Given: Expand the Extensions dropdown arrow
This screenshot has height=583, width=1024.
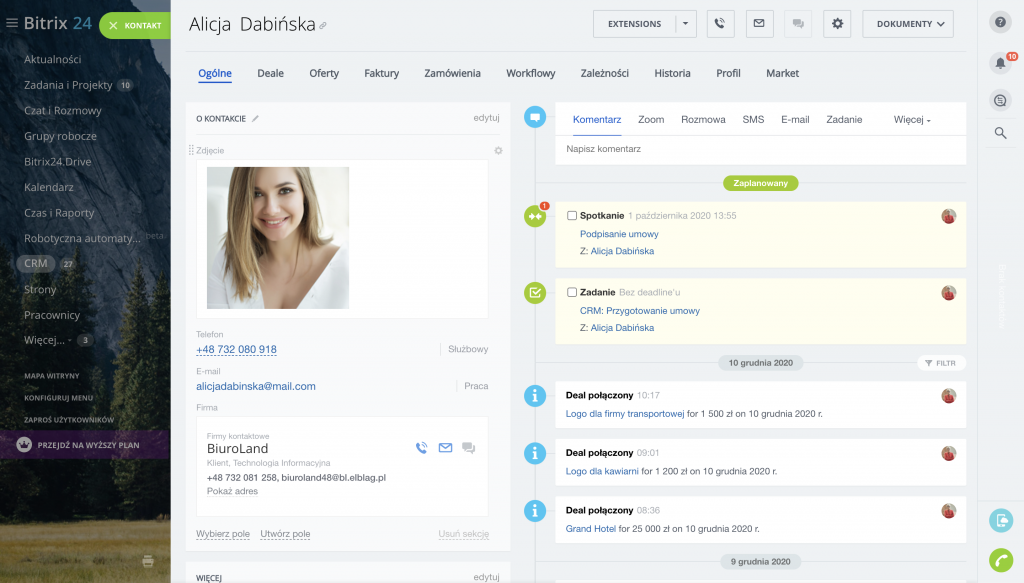Looking at the screenshot, I should pos(686,24).
